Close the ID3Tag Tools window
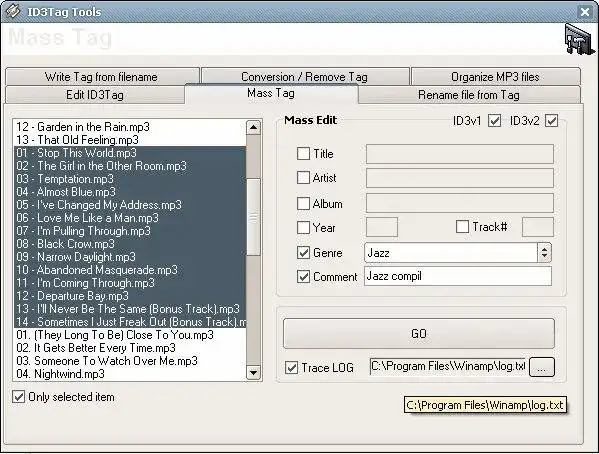 584,12
